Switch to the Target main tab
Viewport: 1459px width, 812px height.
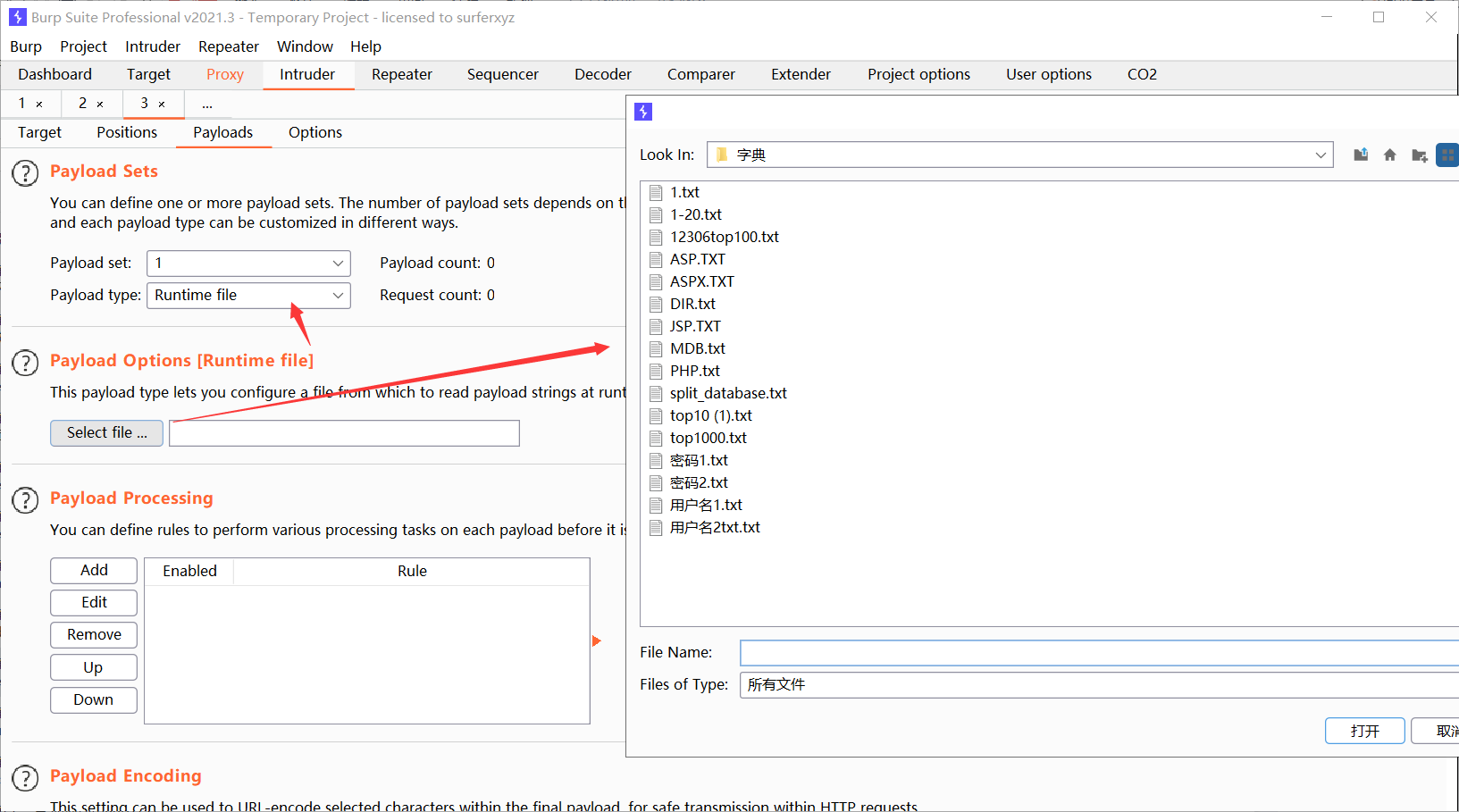pyautogui.click(x=148, y=74)
